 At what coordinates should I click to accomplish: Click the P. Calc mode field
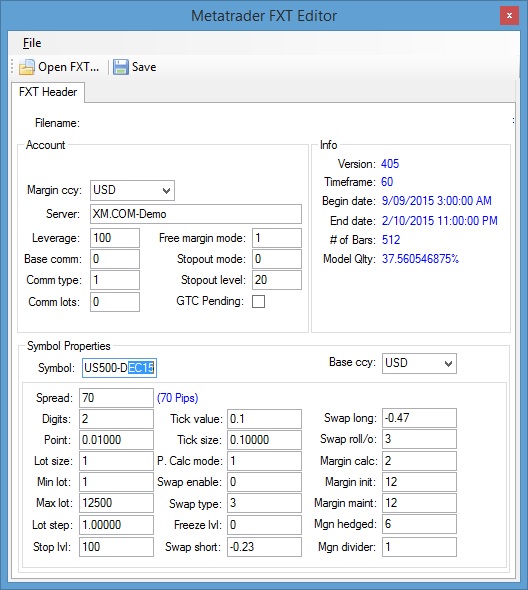point(264,461)
